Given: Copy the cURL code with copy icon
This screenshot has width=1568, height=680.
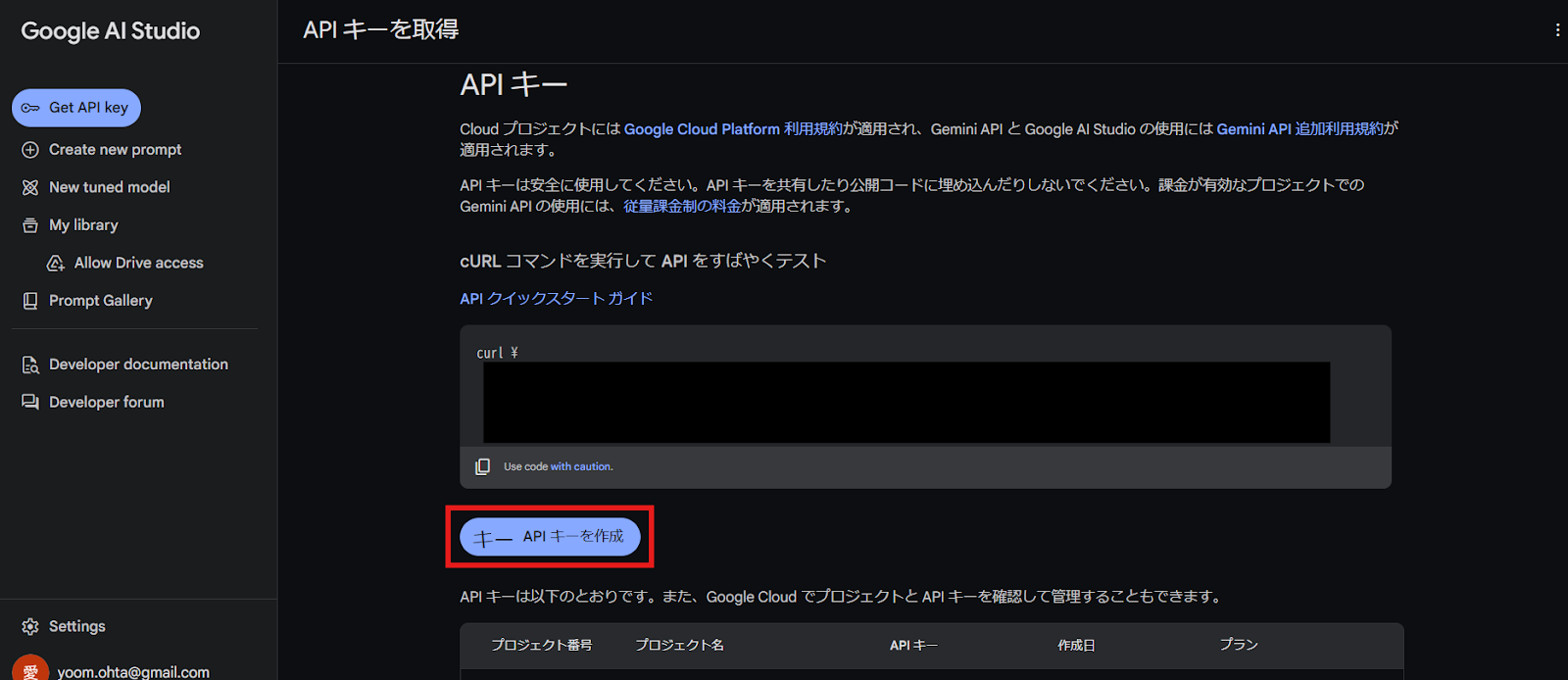Looking at the screenshot, I should (x=482, y=466).
